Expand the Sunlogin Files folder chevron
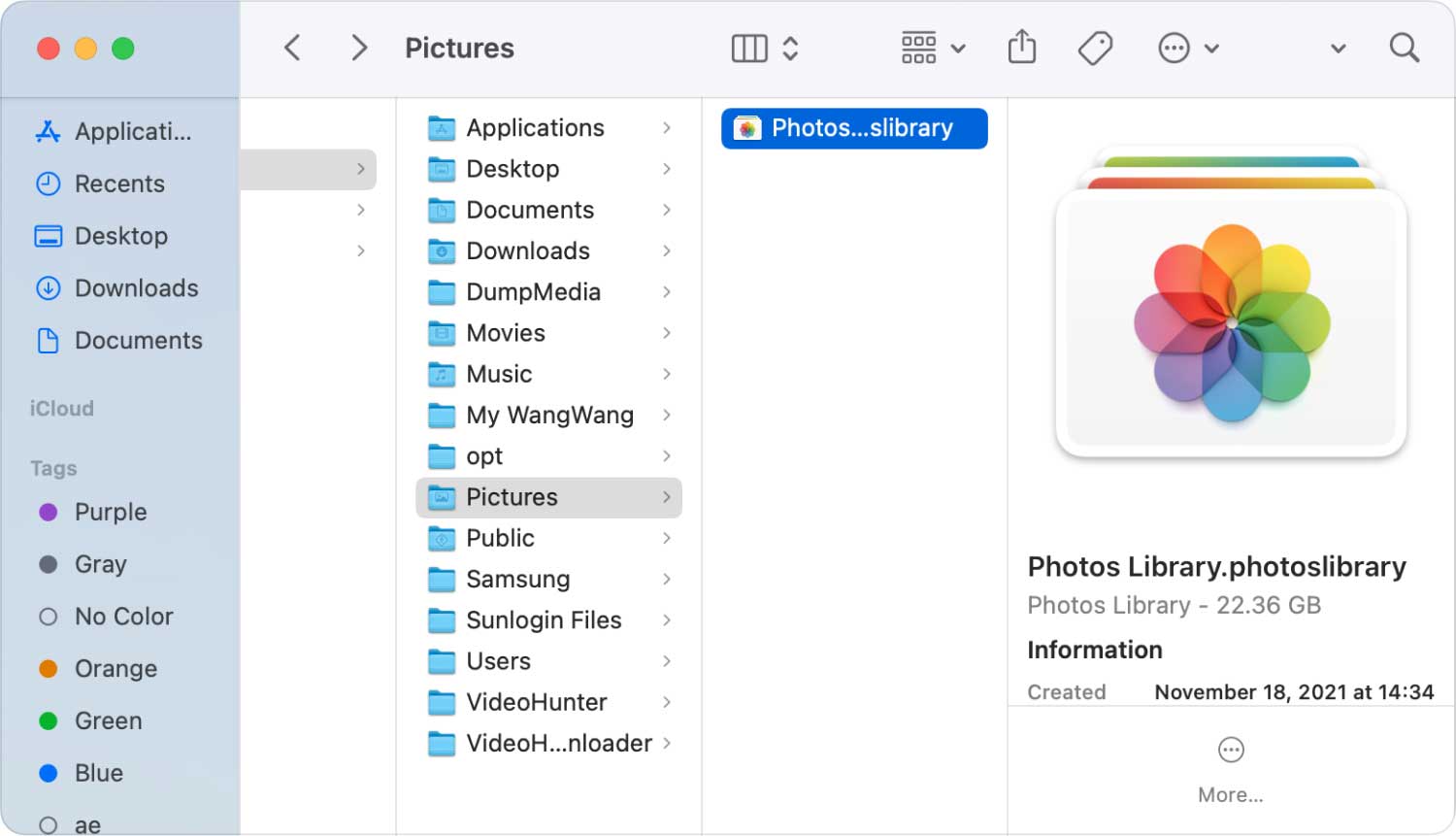Screen dimensions: 1456x836 (x=667, y=619)
